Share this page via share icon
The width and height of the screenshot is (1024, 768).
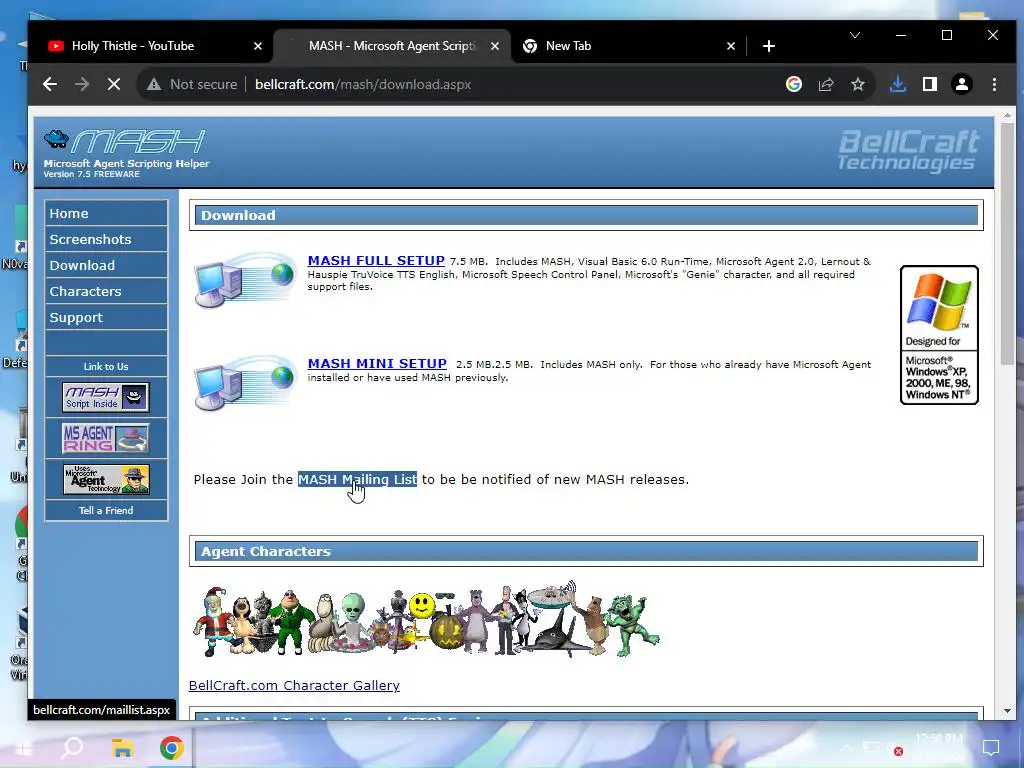(826, 84)
